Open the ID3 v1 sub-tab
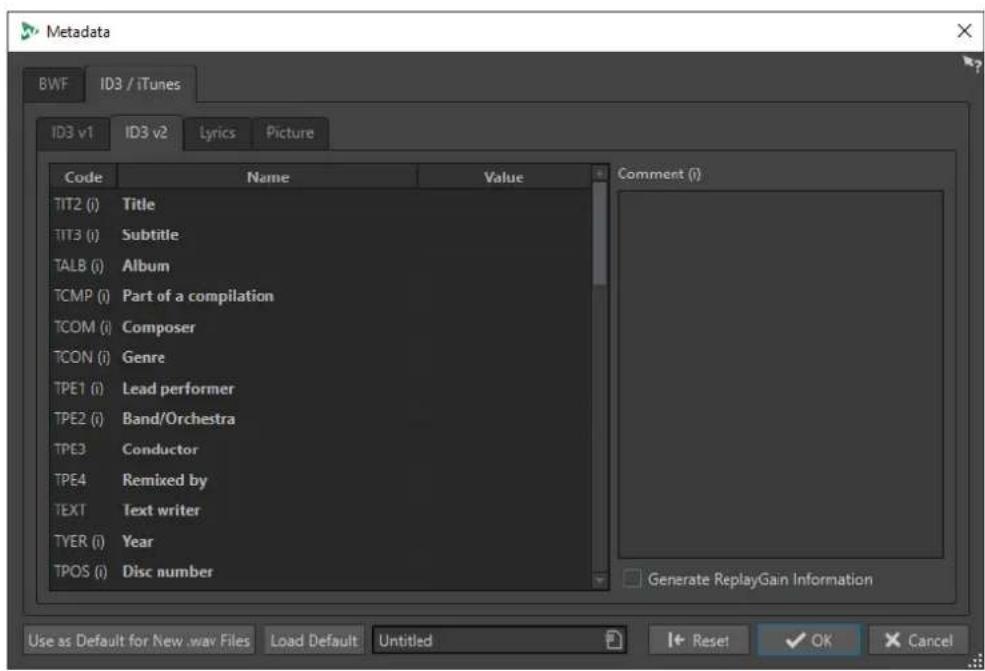 [73, 133]
